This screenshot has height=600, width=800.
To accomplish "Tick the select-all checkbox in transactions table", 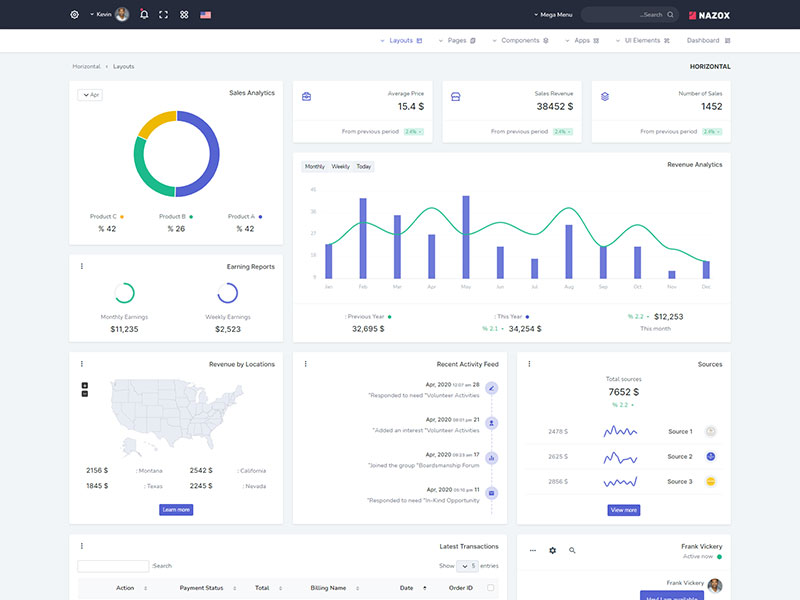I will tap(490, 588).
